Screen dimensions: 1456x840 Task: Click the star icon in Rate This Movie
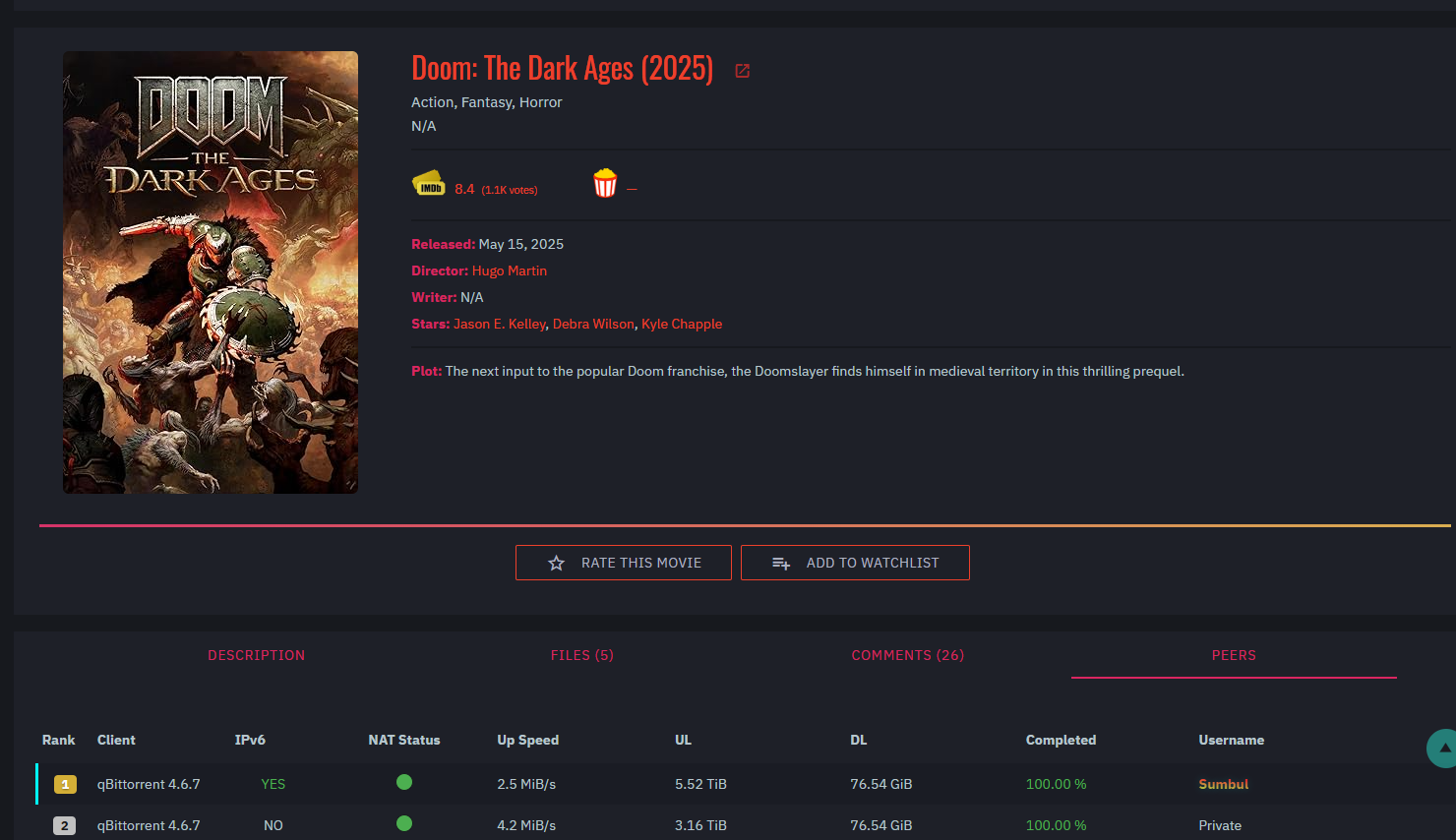point(557,563)
